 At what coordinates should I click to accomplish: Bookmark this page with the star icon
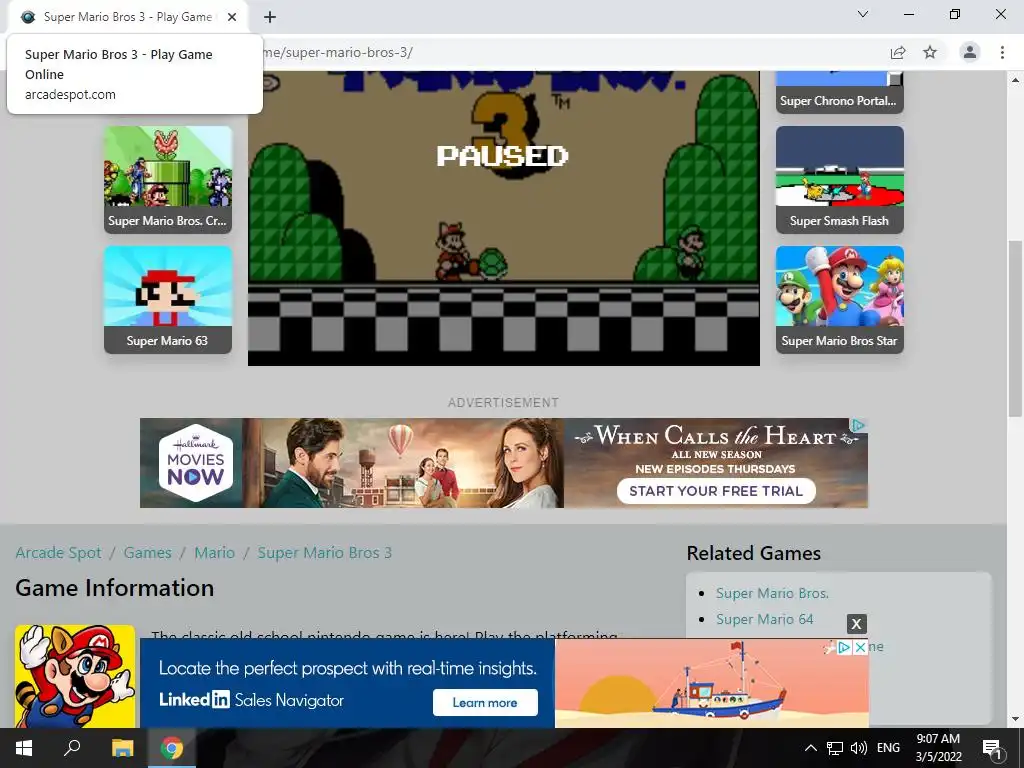(930, 52)
